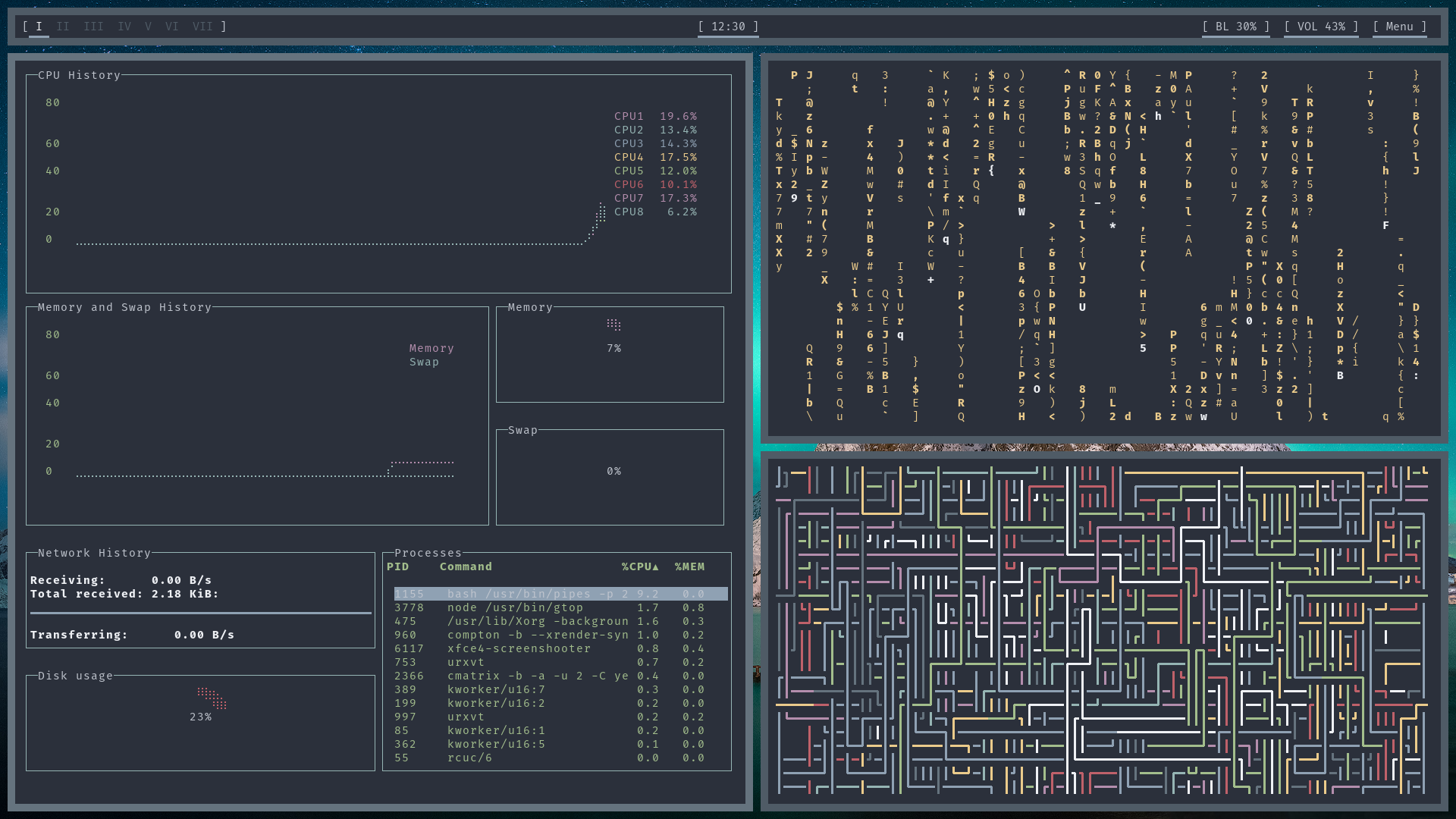This screenshot has height=819, width=1456.
Task: Switch to workspace I in the bar
Action: coord(39,27)
